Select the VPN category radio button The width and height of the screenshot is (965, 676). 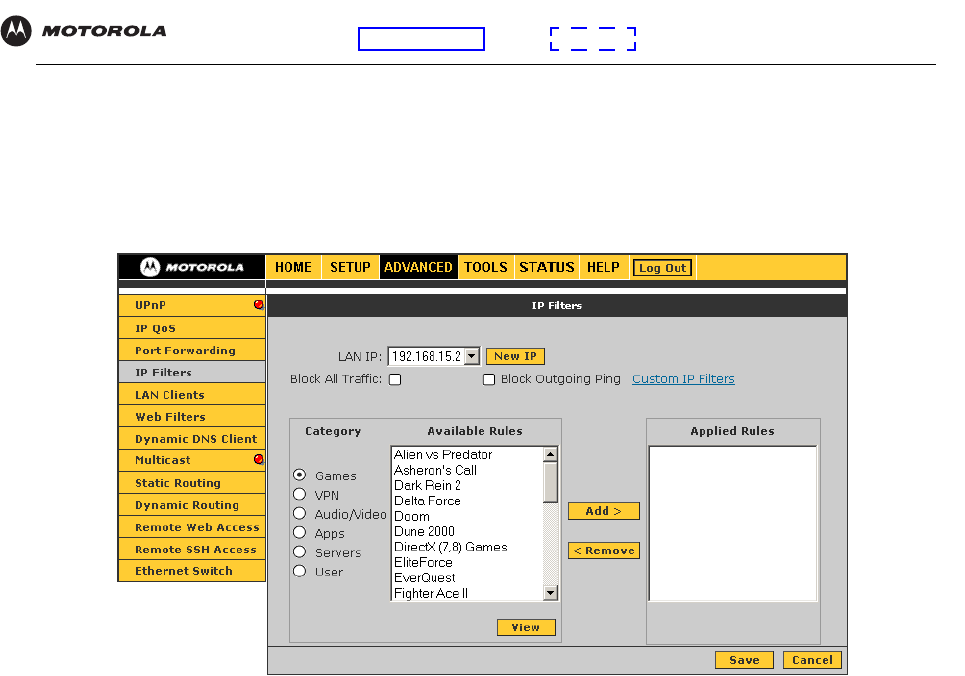click(x=300, y=494)
